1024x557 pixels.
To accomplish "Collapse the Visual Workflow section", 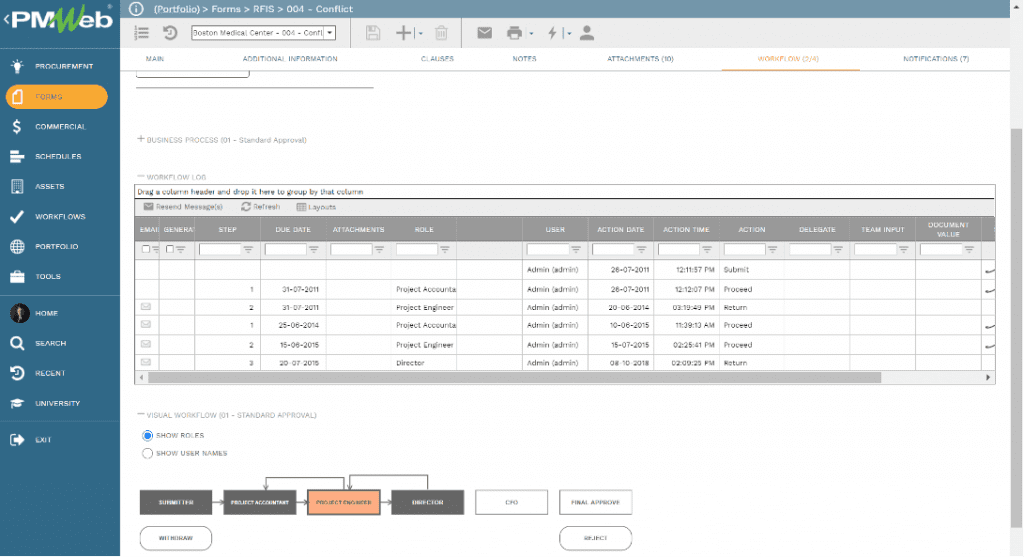I will [x=140, y=414].
